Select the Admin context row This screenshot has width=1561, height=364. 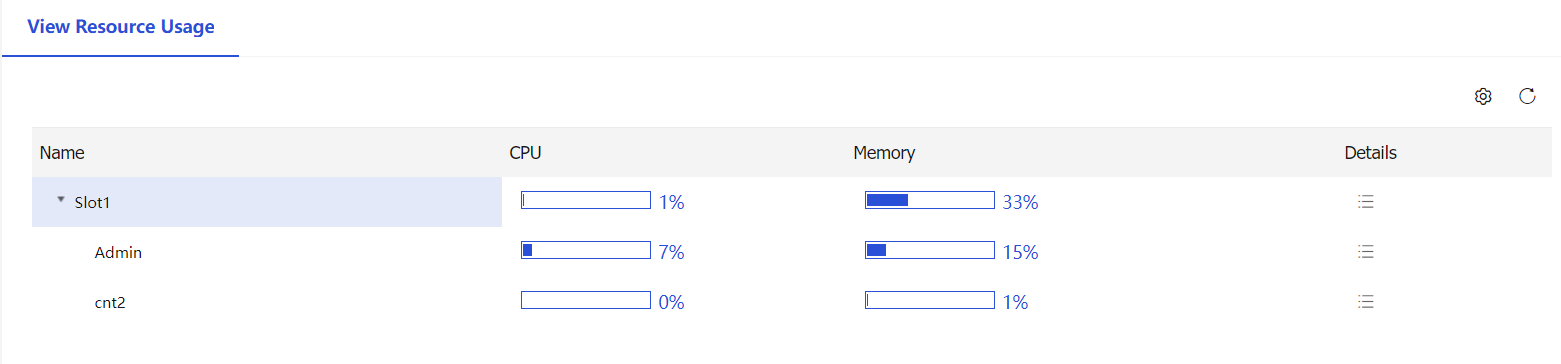tap(118, 253)
